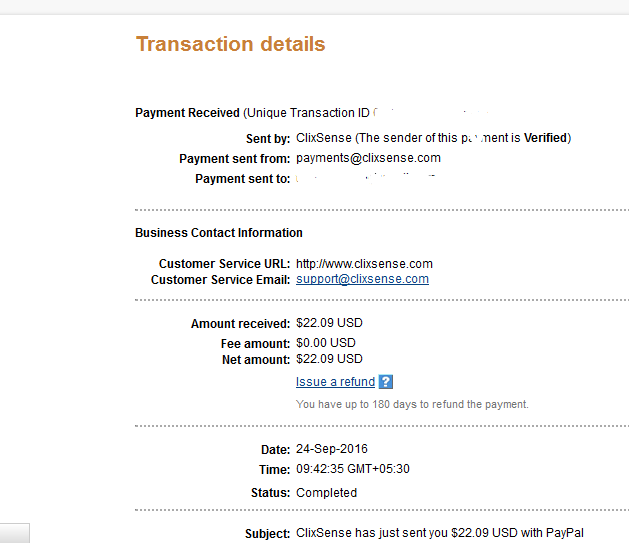Click the Payment Received label
The width and height of the screenshot is (629, 543).
coord(187,113)
